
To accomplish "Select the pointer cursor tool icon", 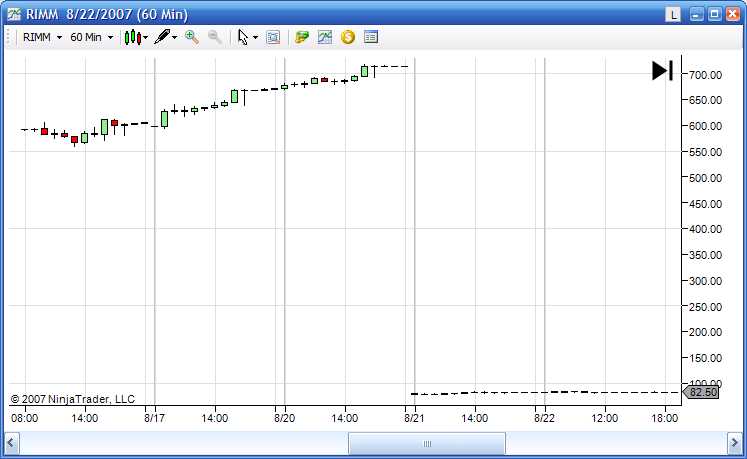I will point(243,37).
